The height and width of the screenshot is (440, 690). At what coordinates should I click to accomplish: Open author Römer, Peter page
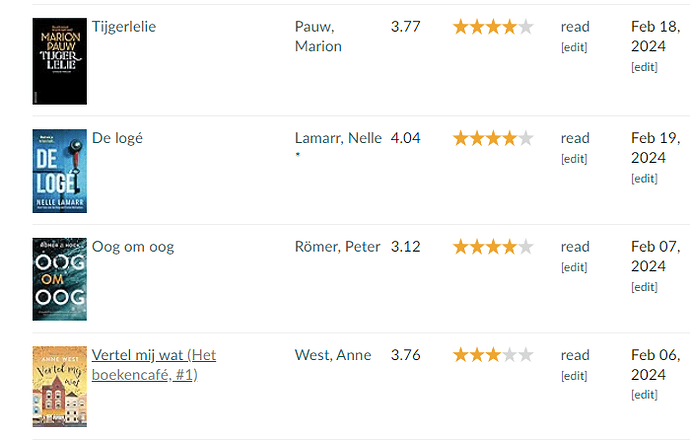(337, 247)
